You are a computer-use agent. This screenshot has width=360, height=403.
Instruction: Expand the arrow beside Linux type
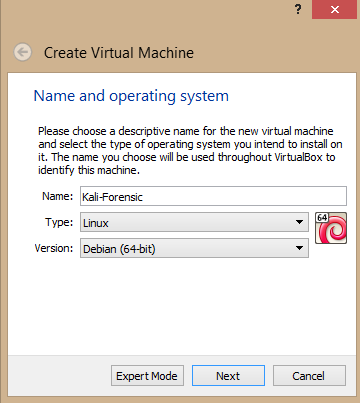coord(299,222)
